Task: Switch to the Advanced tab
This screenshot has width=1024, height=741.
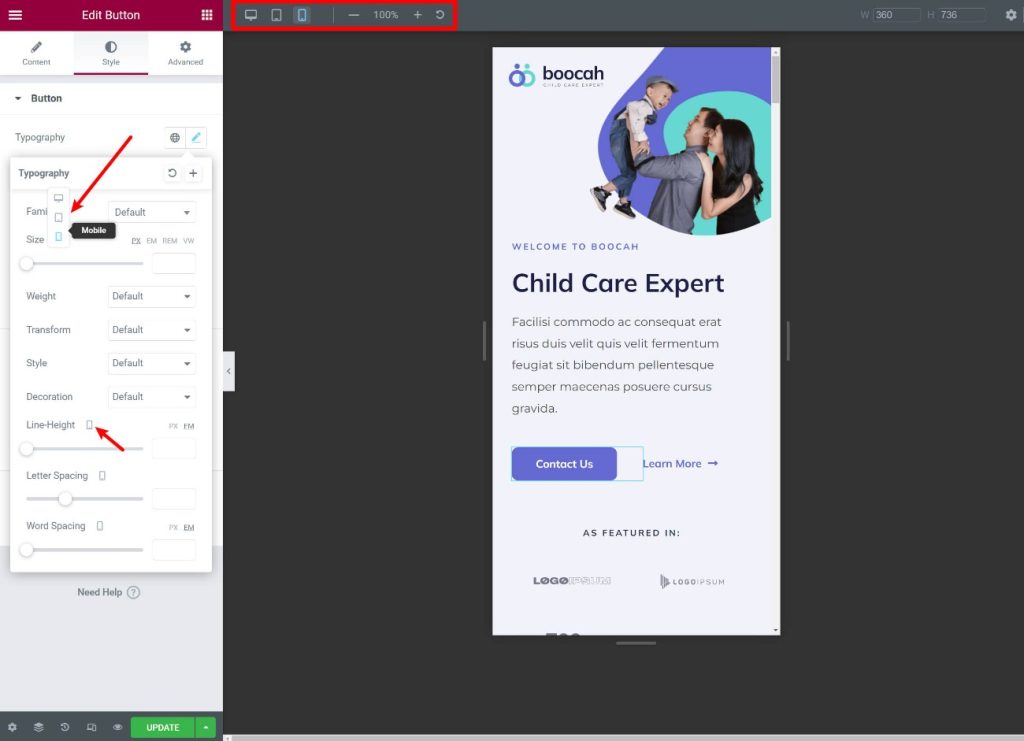Action: click(x=185, y=54)
